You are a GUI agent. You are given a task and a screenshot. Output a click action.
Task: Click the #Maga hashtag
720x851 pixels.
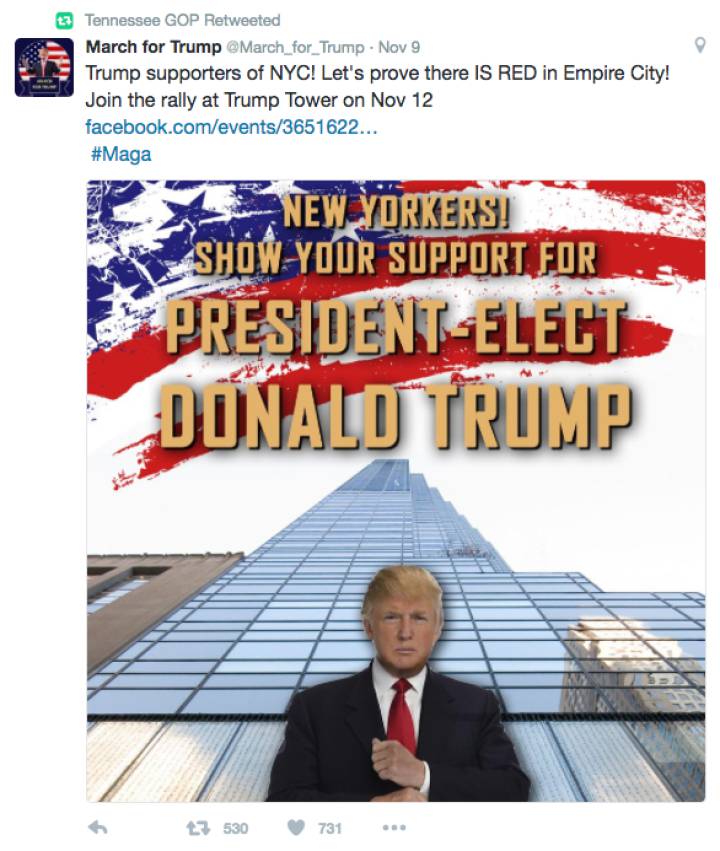(x=121, y=154)
